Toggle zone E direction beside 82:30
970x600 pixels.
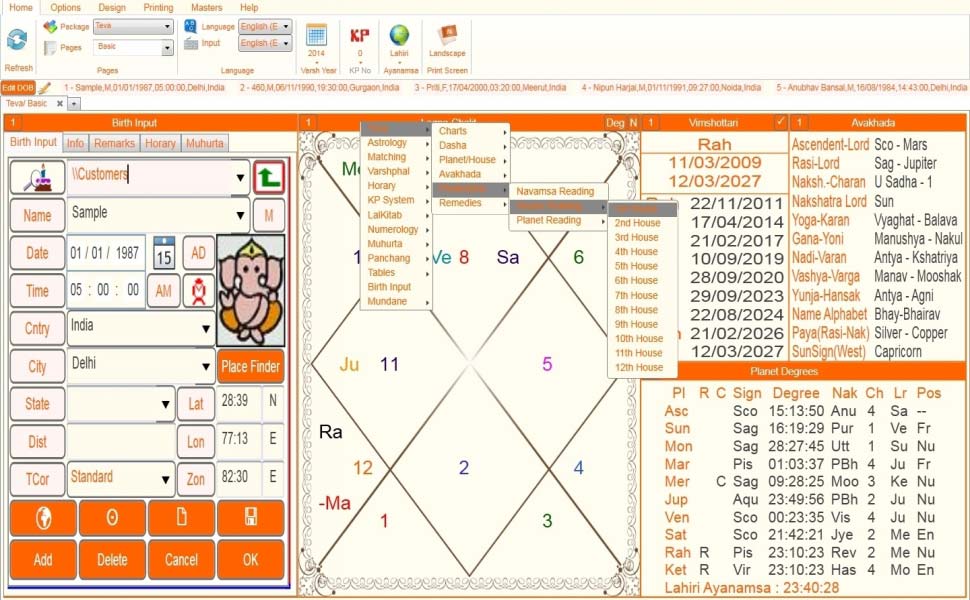[x=273, y=477]
